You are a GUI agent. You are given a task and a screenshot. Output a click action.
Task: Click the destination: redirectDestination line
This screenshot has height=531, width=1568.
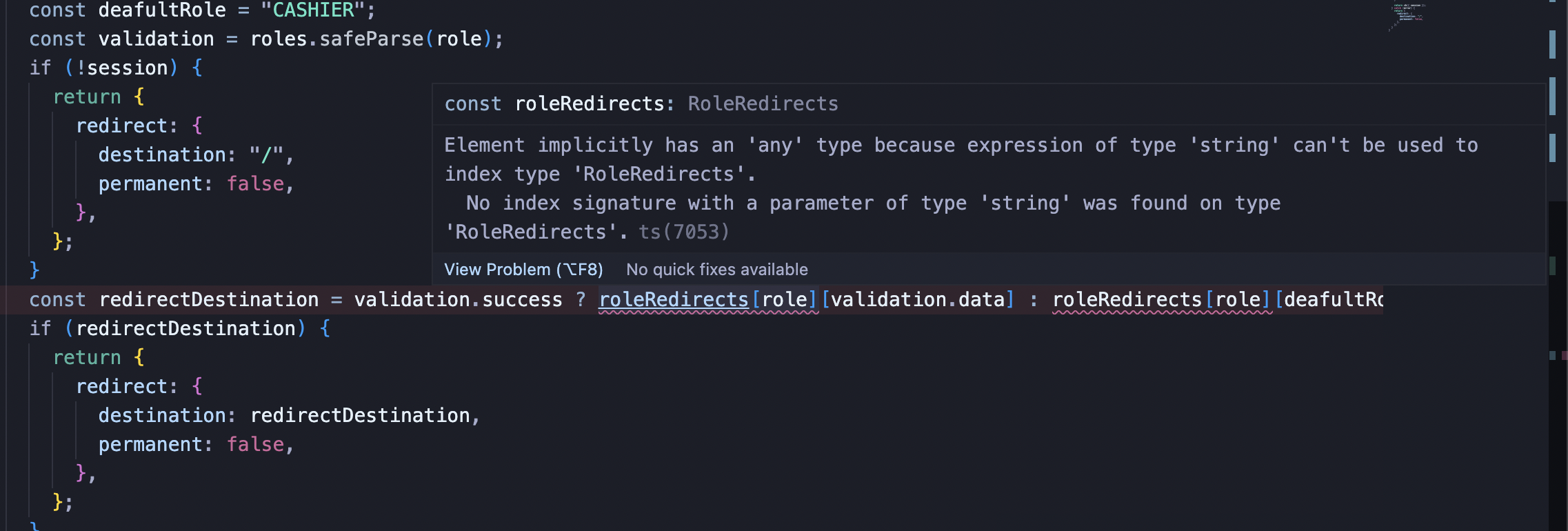point(289,416)
